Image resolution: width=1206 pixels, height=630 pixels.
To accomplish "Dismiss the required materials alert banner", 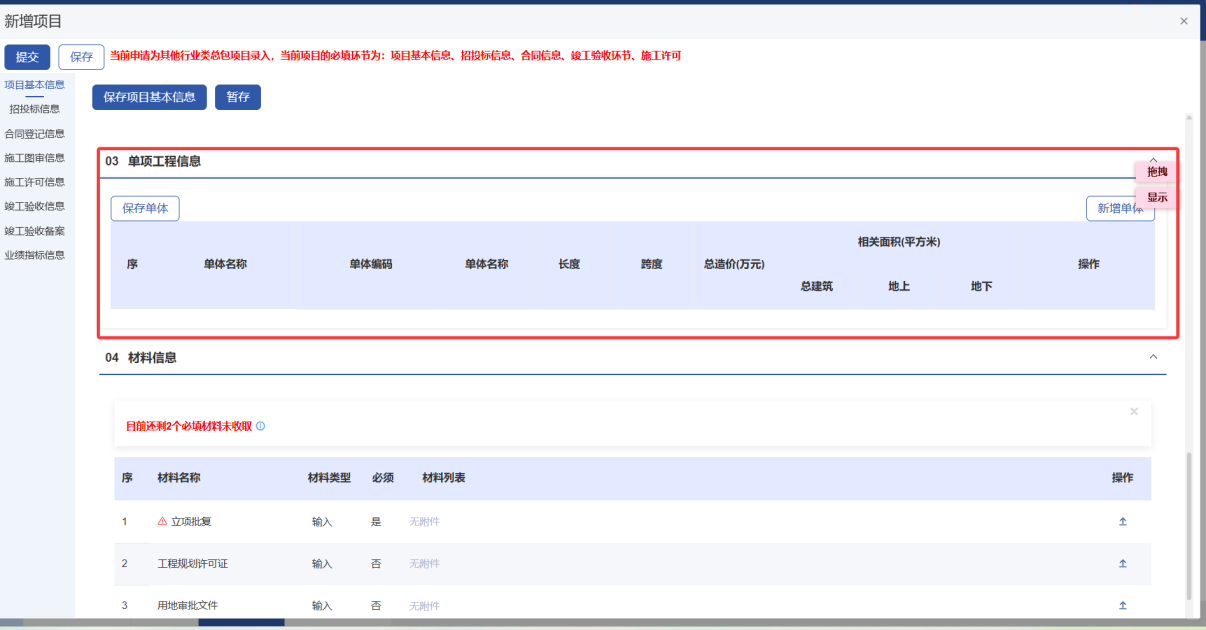I will coord(1133,411).
